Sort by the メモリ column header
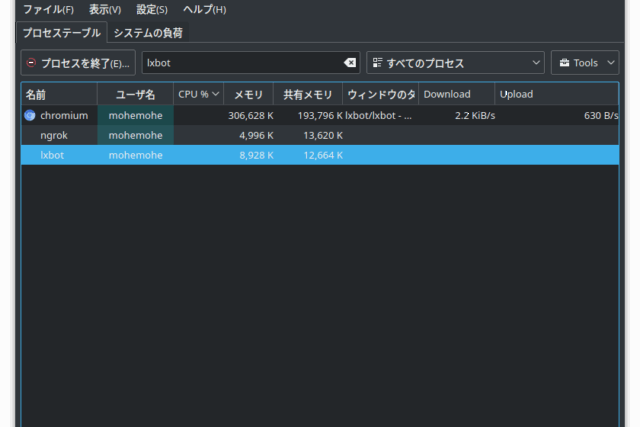 tap(248, 94)
